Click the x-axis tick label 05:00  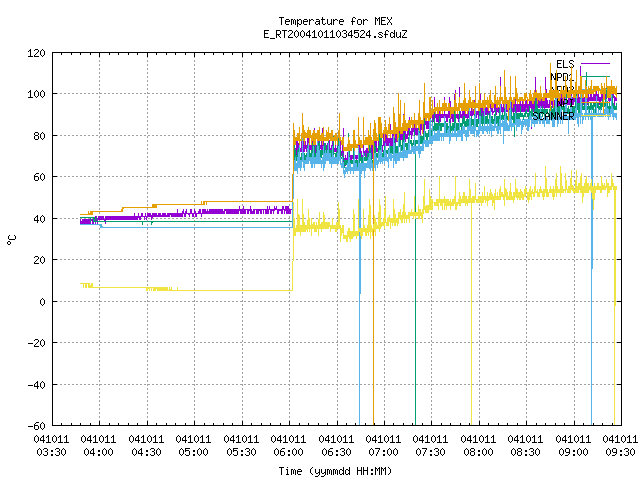pyautogui.click(x=193, y=452)
